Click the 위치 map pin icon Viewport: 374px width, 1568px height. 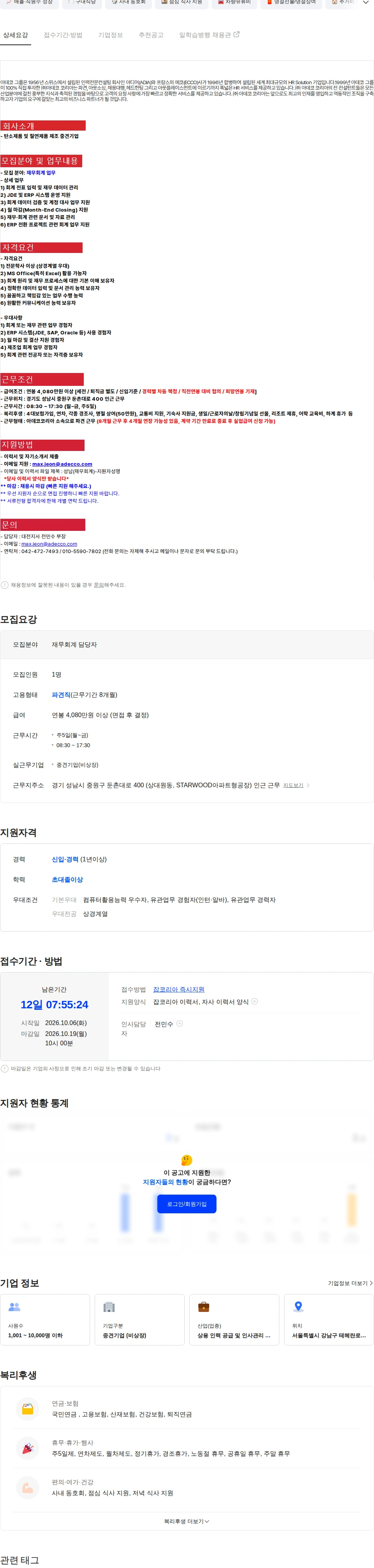coord(298,1307)
